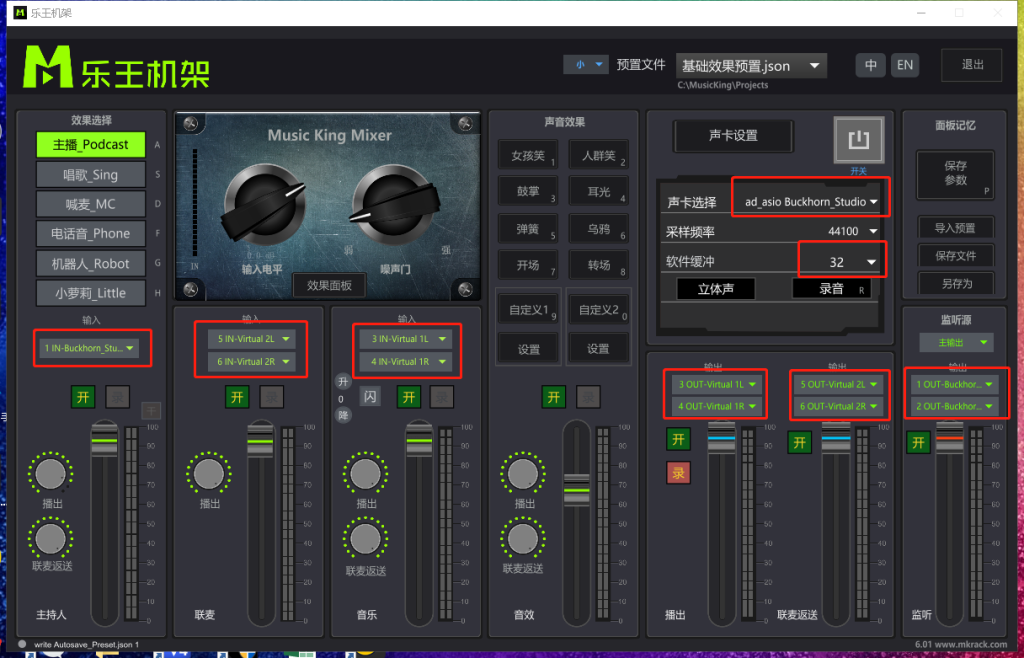Toggle the 开 switch on 音乐 channel

tap(409, 396)
